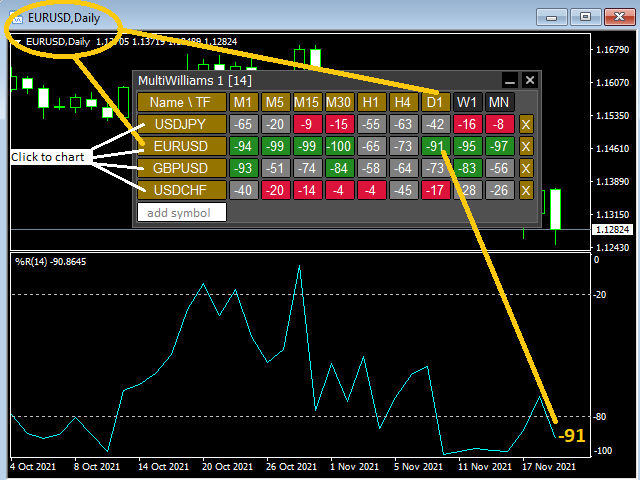Image resolution: width=640 pixels, height=480 pixels.
Task: Click the 1.16790 price scale label
Action: point(612,50)
